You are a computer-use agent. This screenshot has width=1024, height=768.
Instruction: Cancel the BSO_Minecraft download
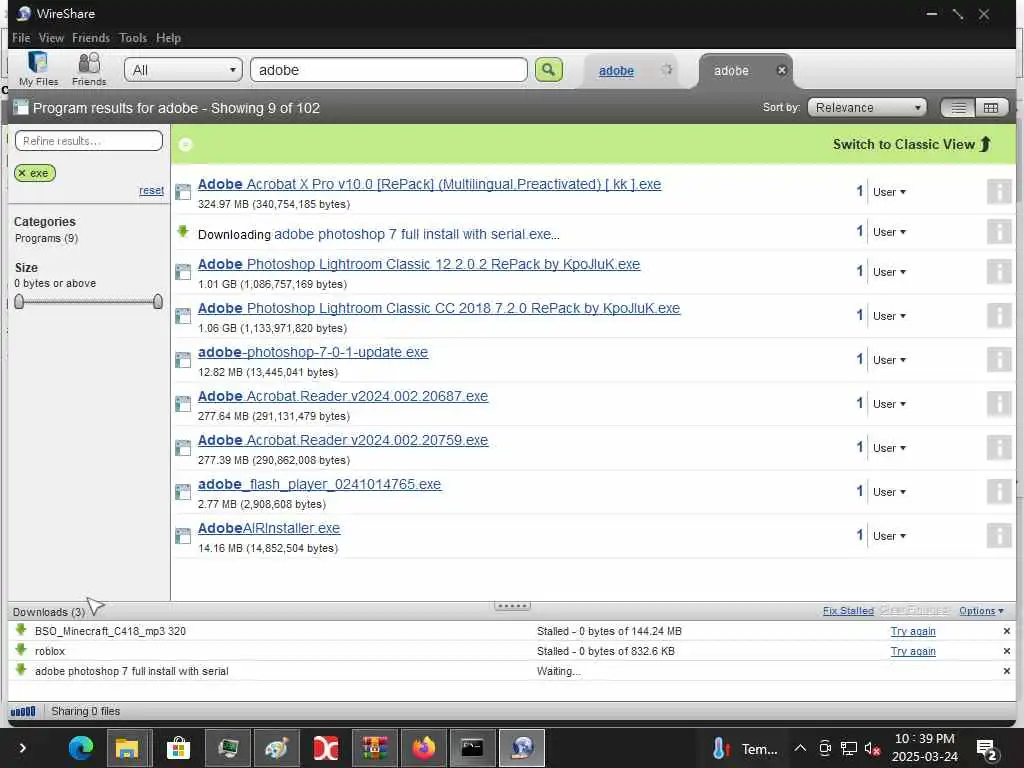pyautogui.click(x=1006, y=631)
